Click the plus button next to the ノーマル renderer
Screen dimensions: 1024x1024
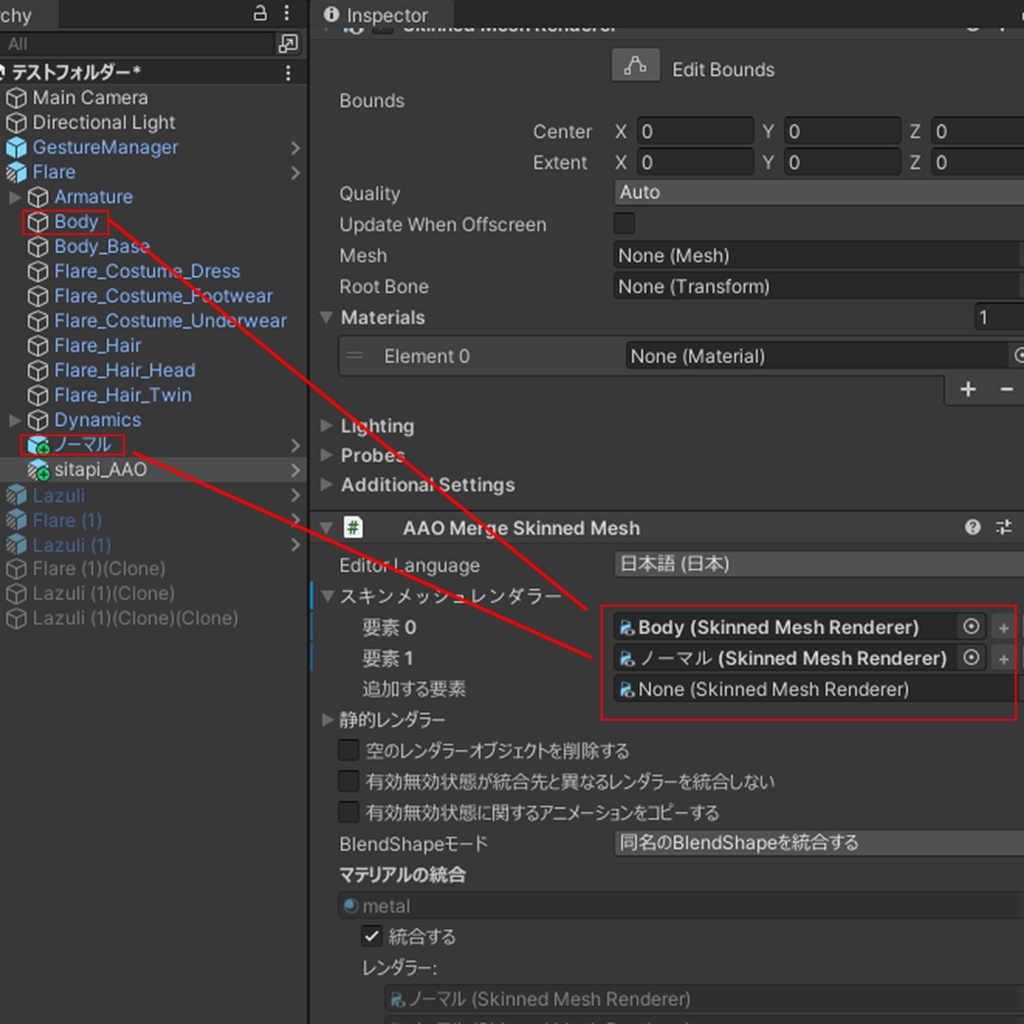point(1004,658)
